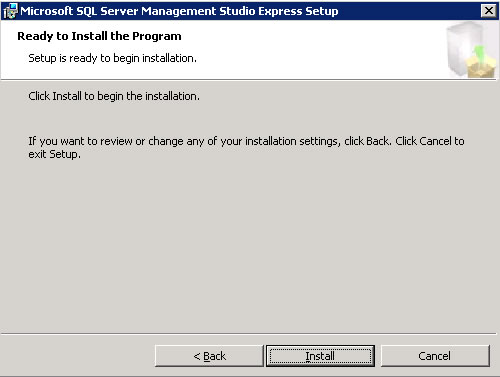Click the software box graphic in header

(471, 49)
